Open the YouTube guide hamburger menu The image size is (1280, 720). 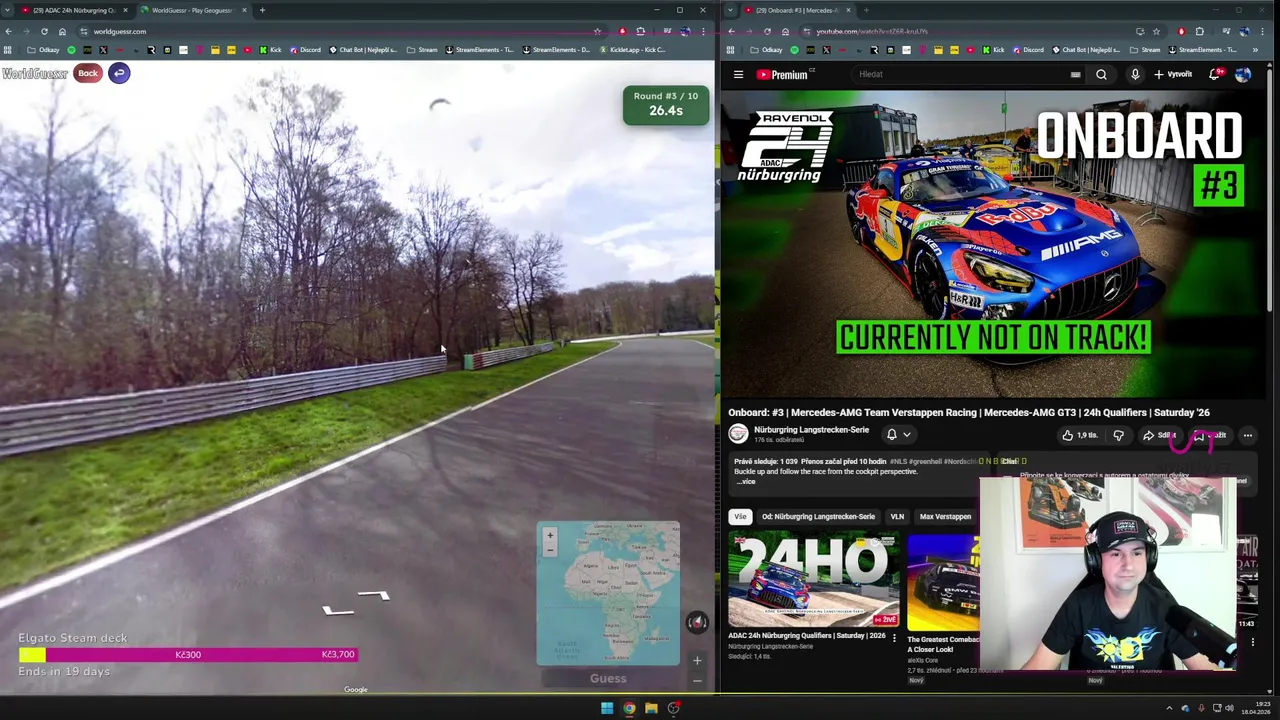(x=738, y=74)
